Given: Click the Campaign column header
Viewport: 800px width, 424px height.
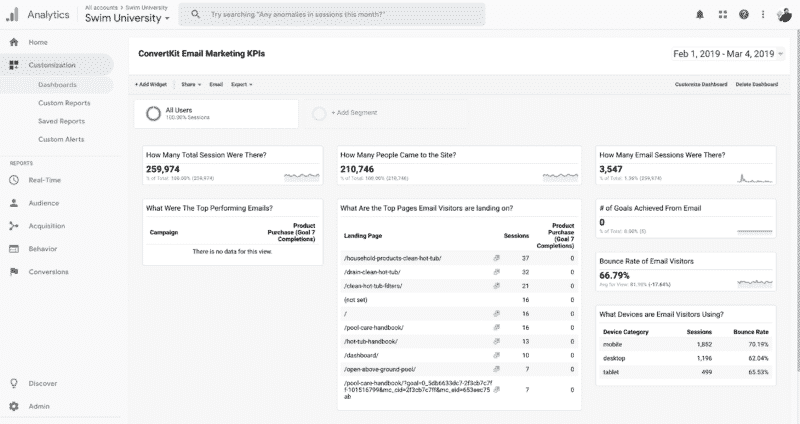Looking at the screenshot, I should (164, 232).
